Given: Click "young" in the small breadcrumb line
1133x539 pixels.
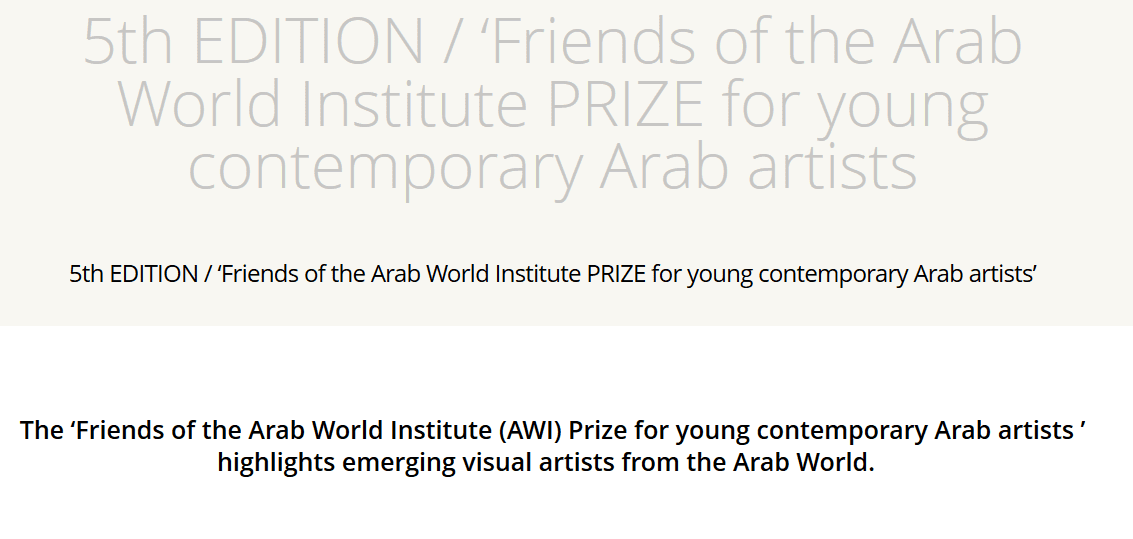Looking at the screenshot, I should coord(721,274).
